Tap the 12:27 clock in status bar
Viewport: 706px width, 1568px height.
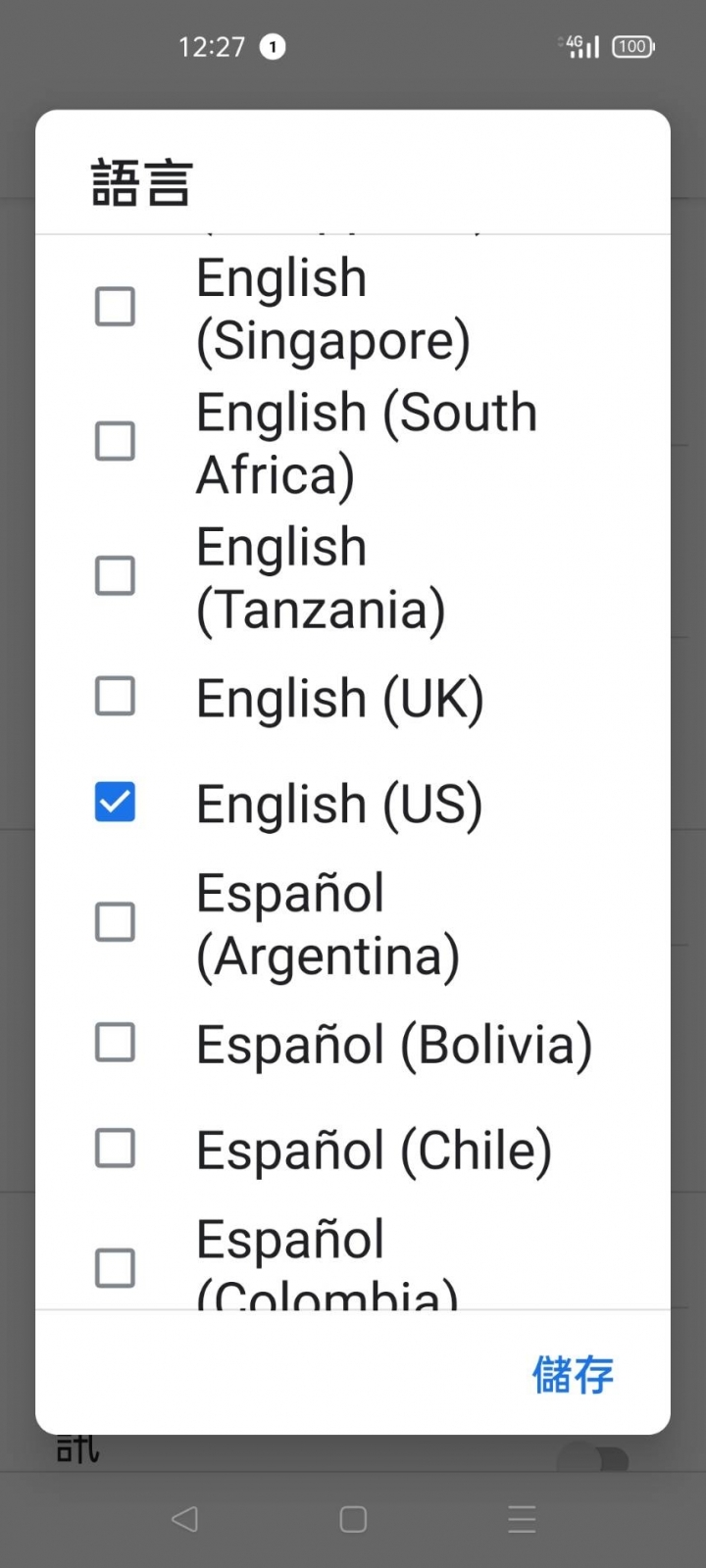(212, 47)
